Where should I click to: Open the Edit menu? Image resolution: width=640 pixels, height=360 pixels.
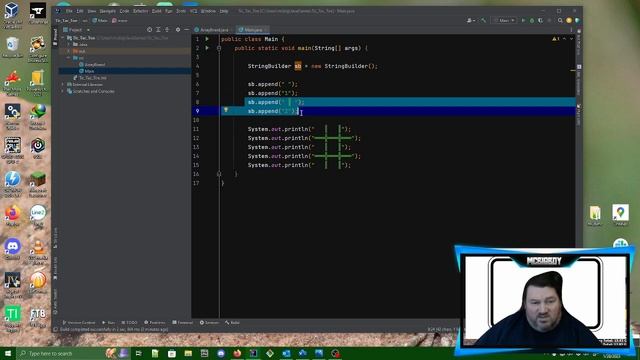click(80, 11)
